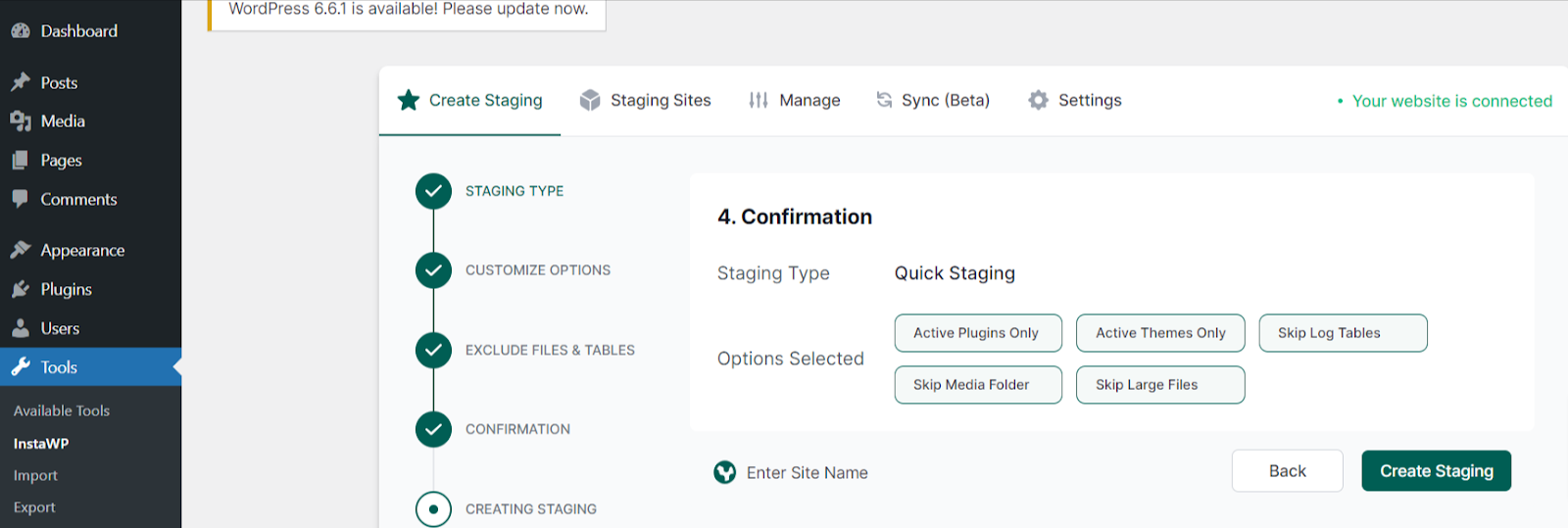Click the sync arrows icon
The height and width of the screenshot is (528, 1568).
tap(884, 100)
